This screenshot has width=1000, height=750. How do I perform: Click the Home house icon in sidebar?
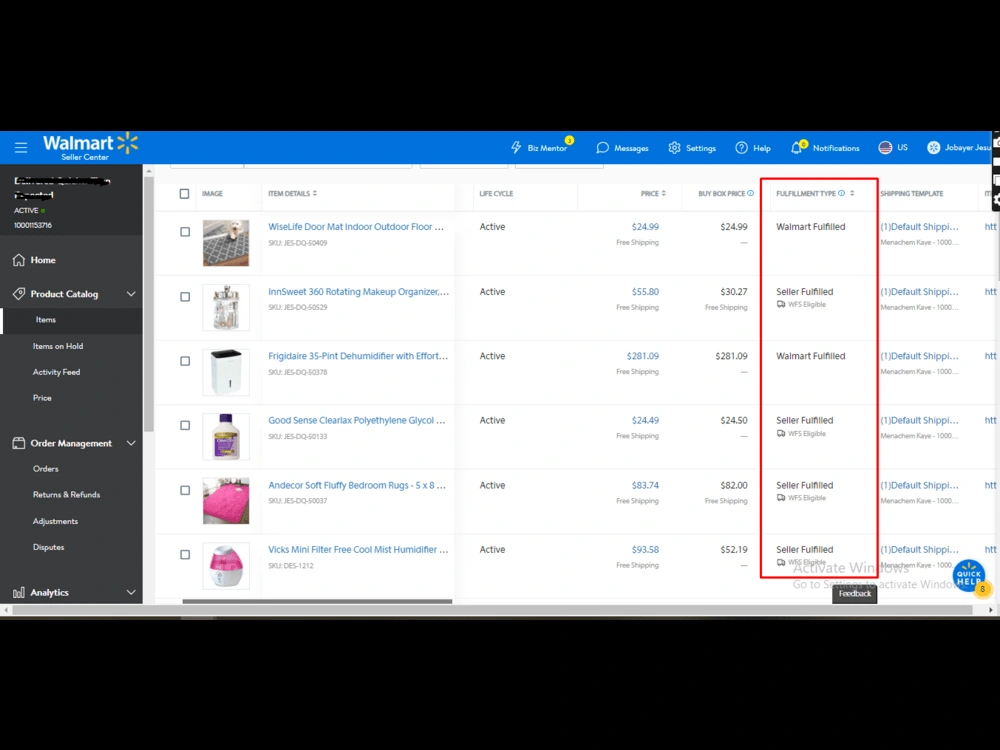point(18,260)
